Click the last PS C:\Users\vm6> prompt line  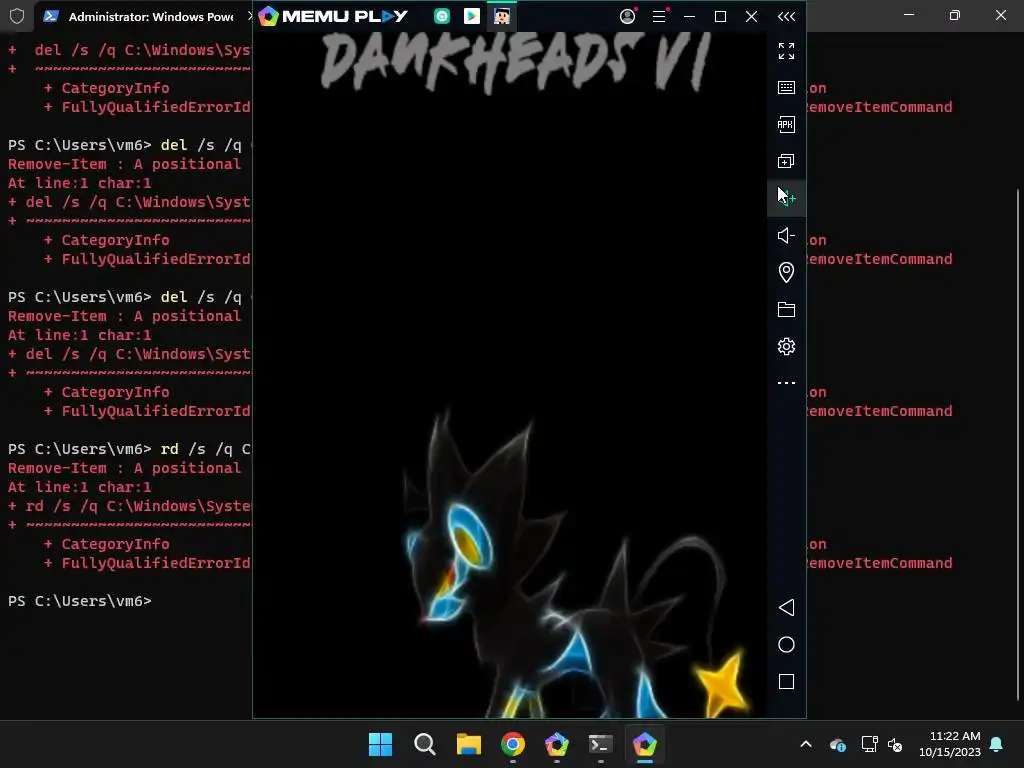[x=80, y=601]
